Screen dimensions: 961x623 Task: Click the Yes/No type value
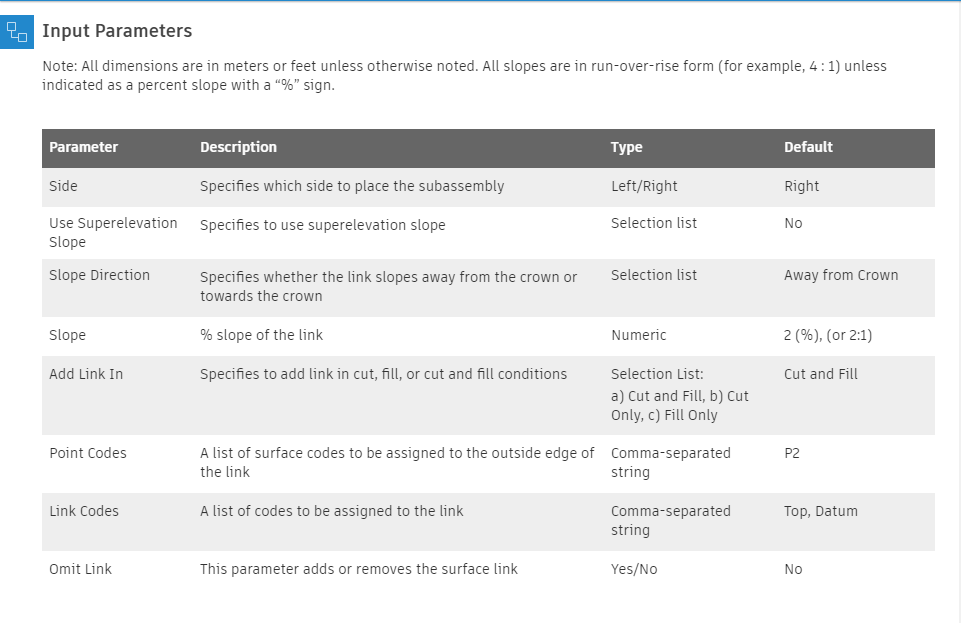[x=634, y=569]
